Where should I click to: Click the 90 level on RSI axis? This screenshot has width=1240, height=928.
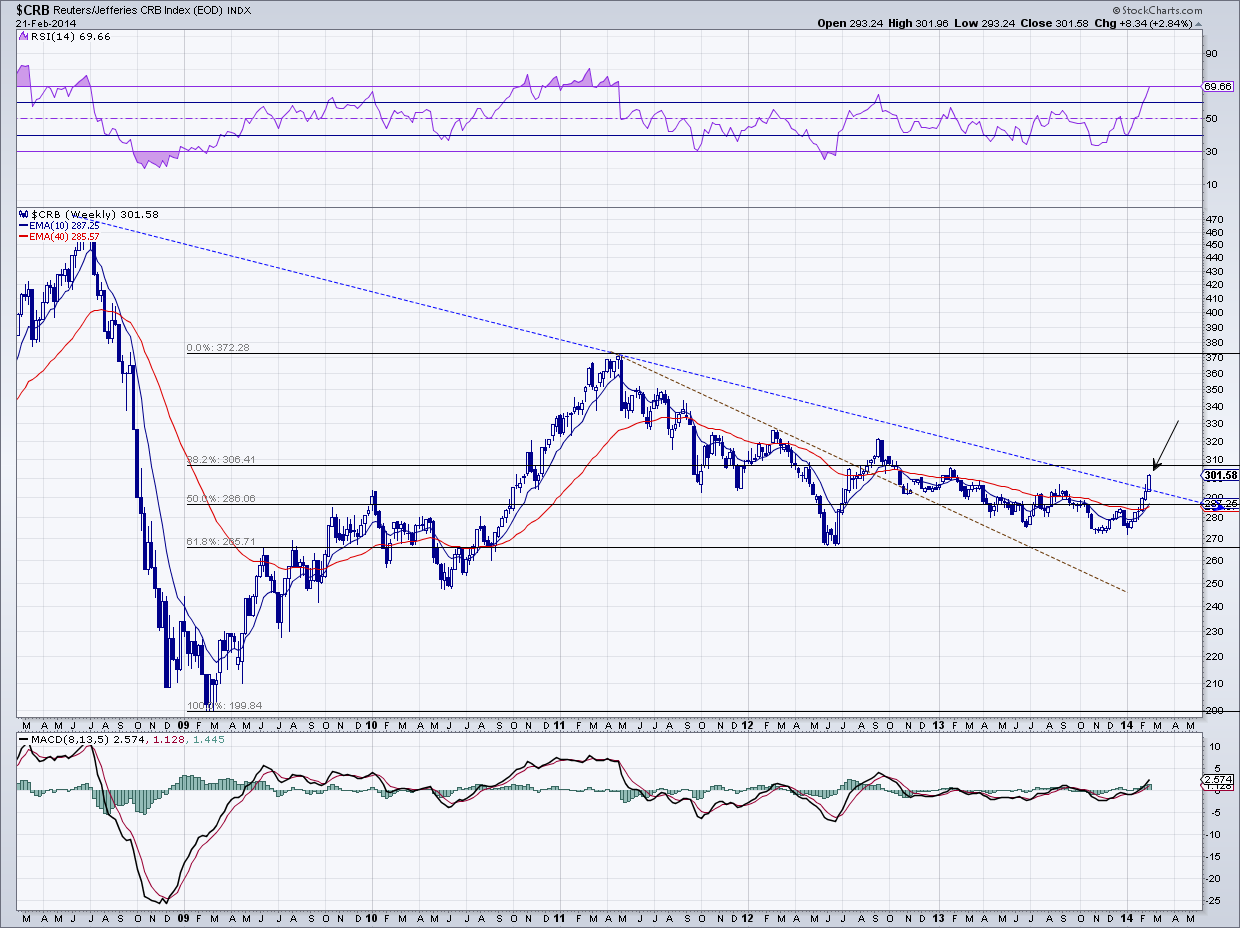[1210, 54]
